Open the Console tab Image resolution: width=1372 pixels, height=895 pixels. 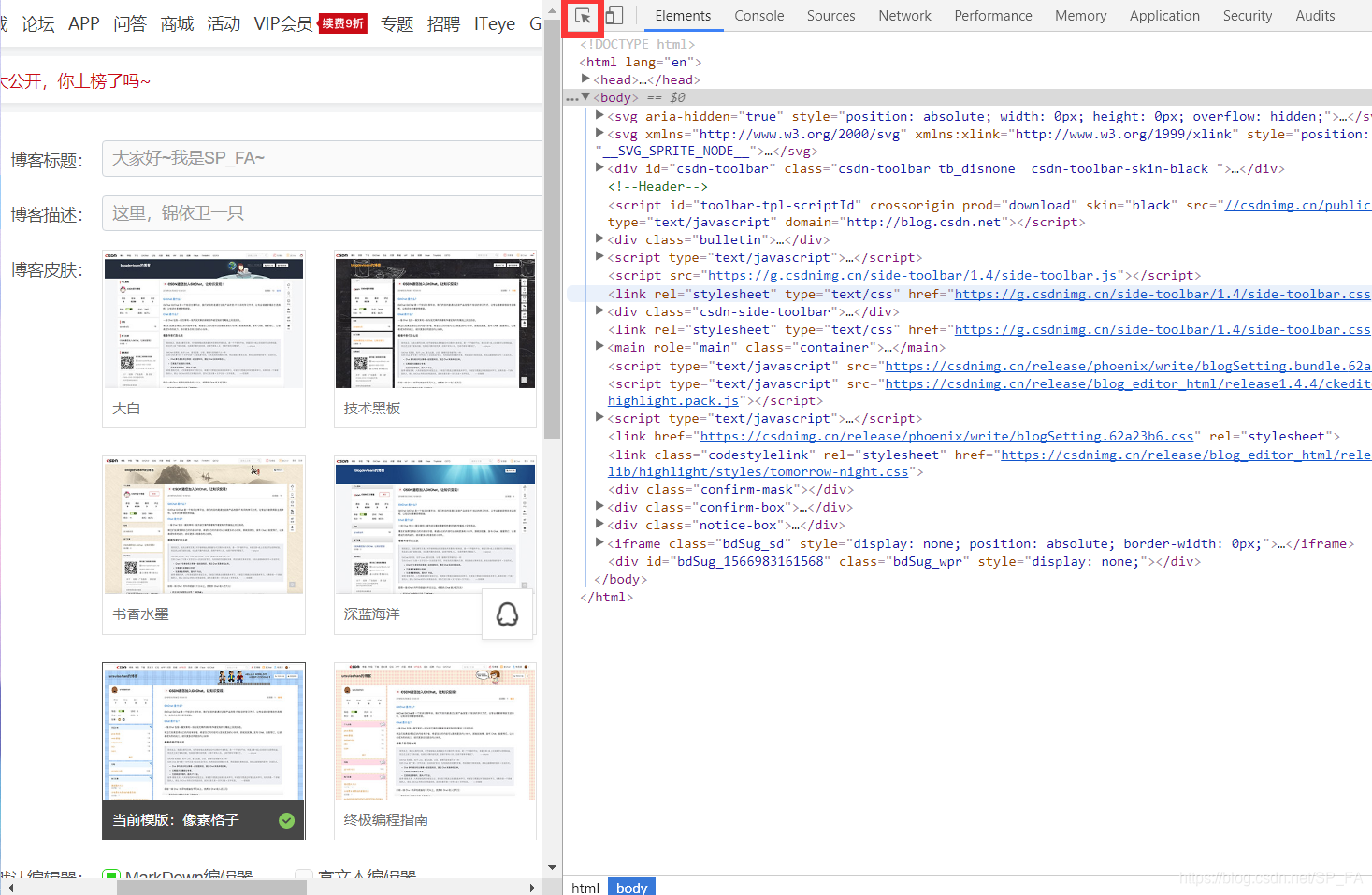point(759,16)
